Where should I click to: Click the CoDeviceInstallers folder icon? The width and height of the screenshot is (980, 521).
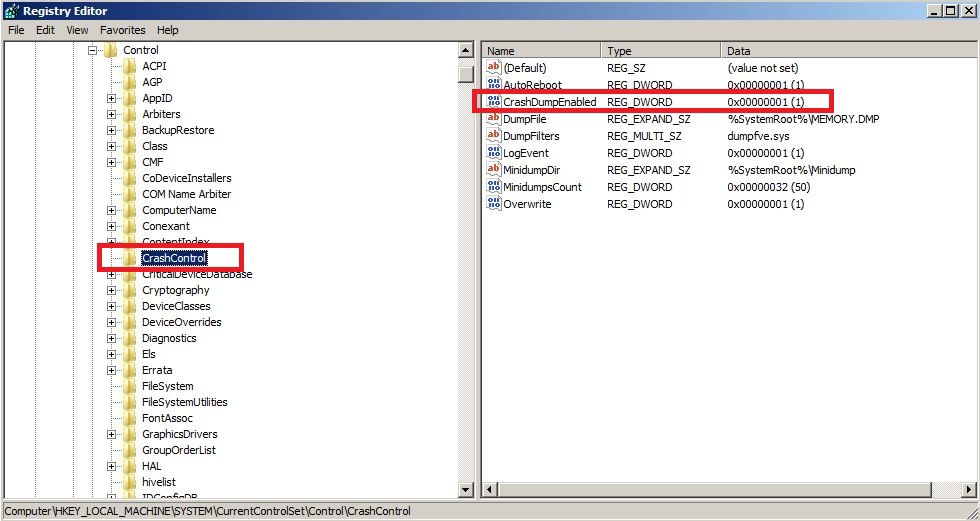coord(129,178)
